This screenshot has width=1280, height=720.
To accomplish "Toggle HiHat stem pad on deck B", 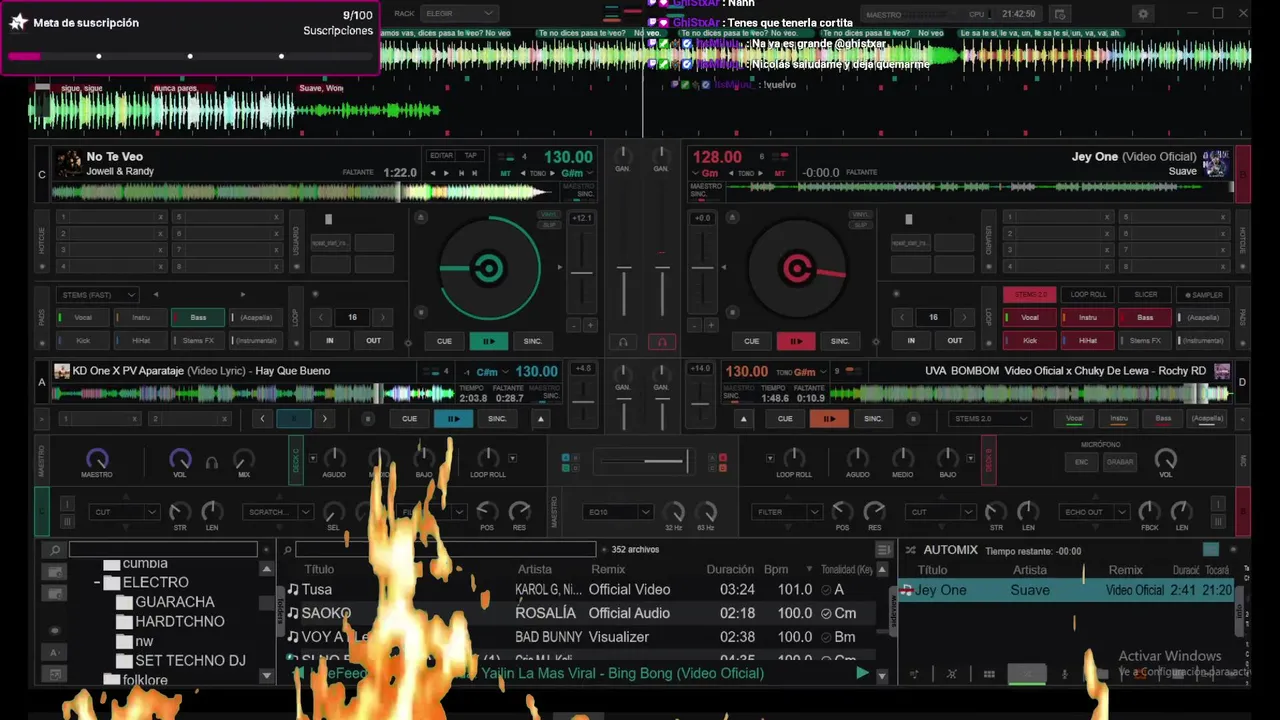I will (x=1087, y=340).
